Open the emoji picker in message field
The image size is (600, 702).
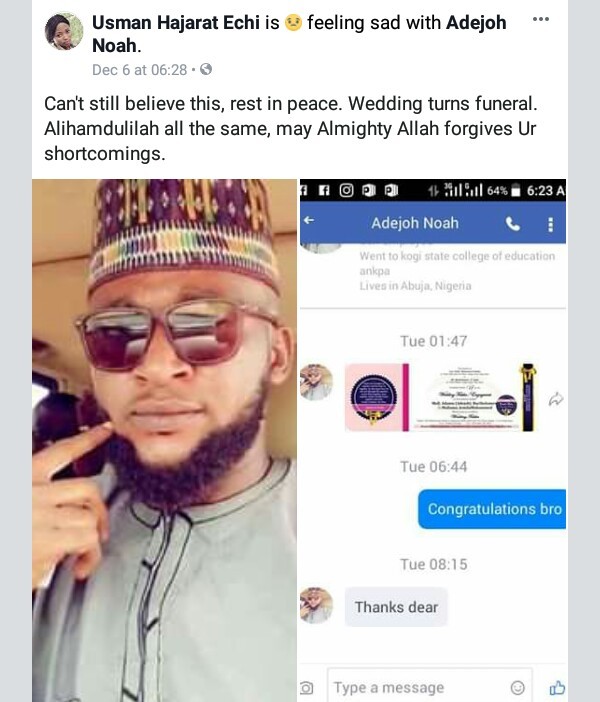518,687
